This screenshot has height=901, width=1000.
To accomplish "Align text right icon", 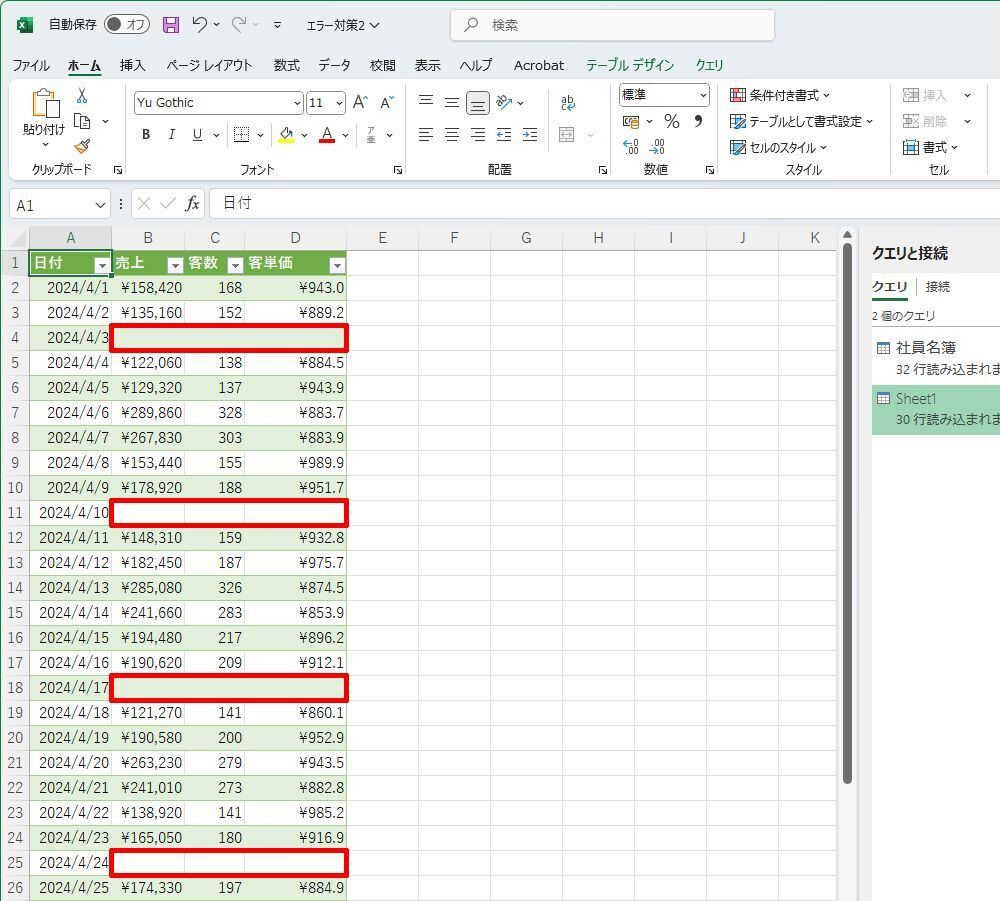I will tap(478, 135).
